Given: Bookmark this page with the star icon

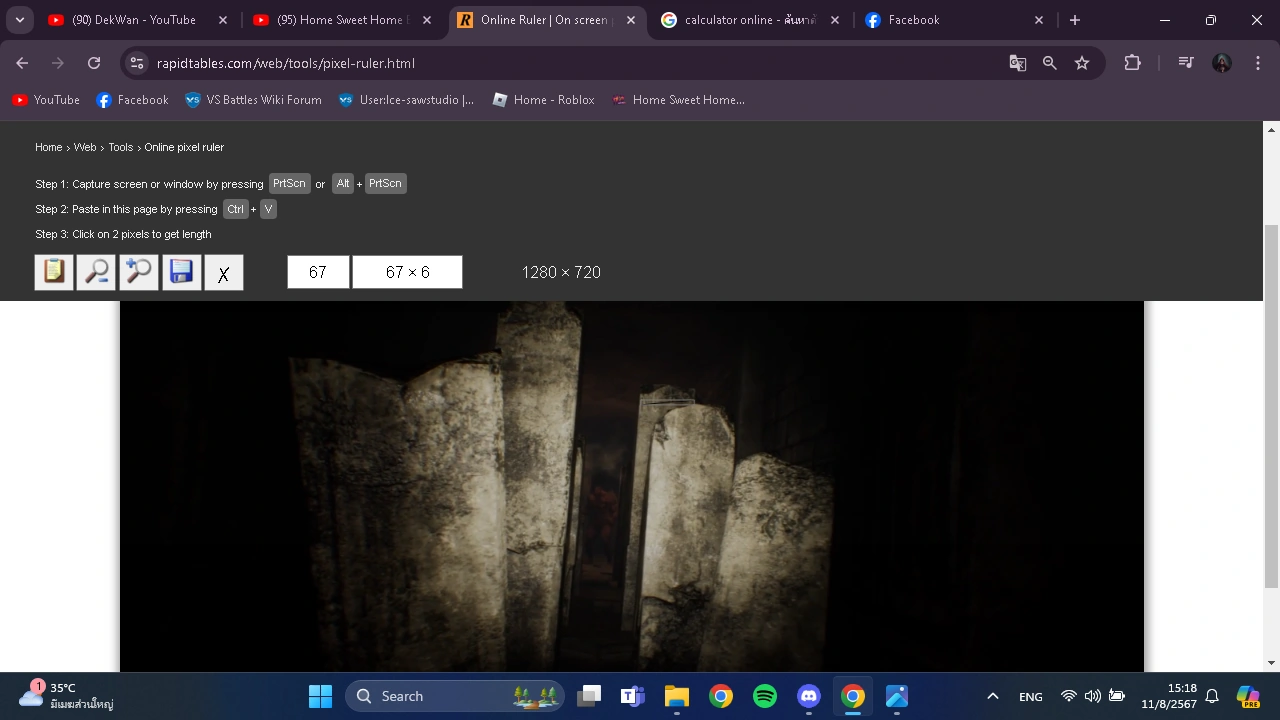Looking at the screenshot, I should click(x=1082, y=63).
